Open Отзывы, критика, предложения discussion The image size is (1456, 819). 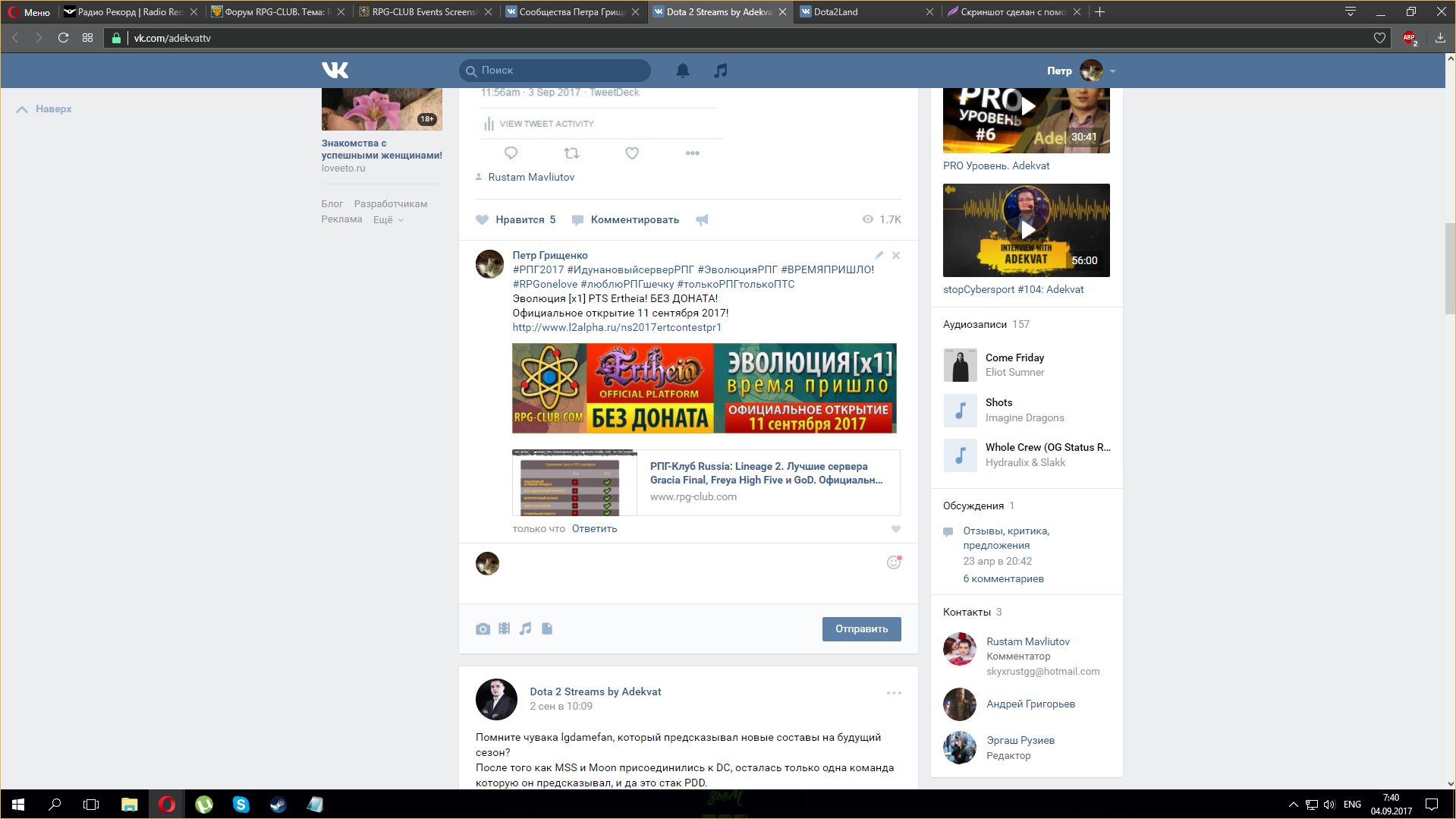tap(1006, 538)
